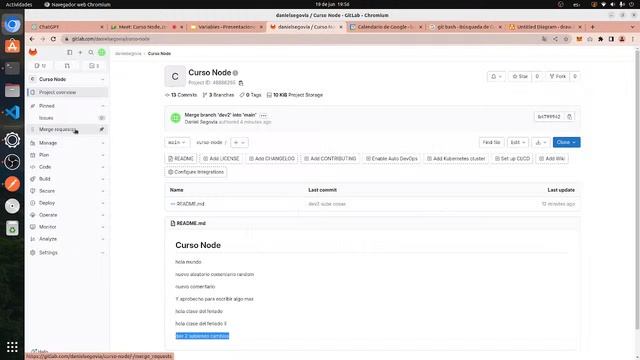Open the green user avatar menu
The height and width of the screenshot is (360, 640).
coord(102,52)
